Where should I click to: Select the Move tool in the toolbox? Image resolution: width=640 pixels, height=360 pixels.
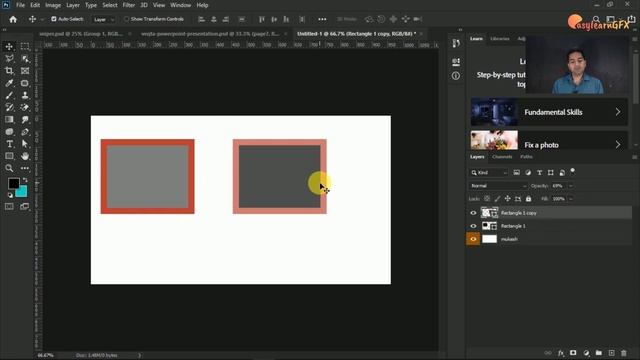pos(9,47)
